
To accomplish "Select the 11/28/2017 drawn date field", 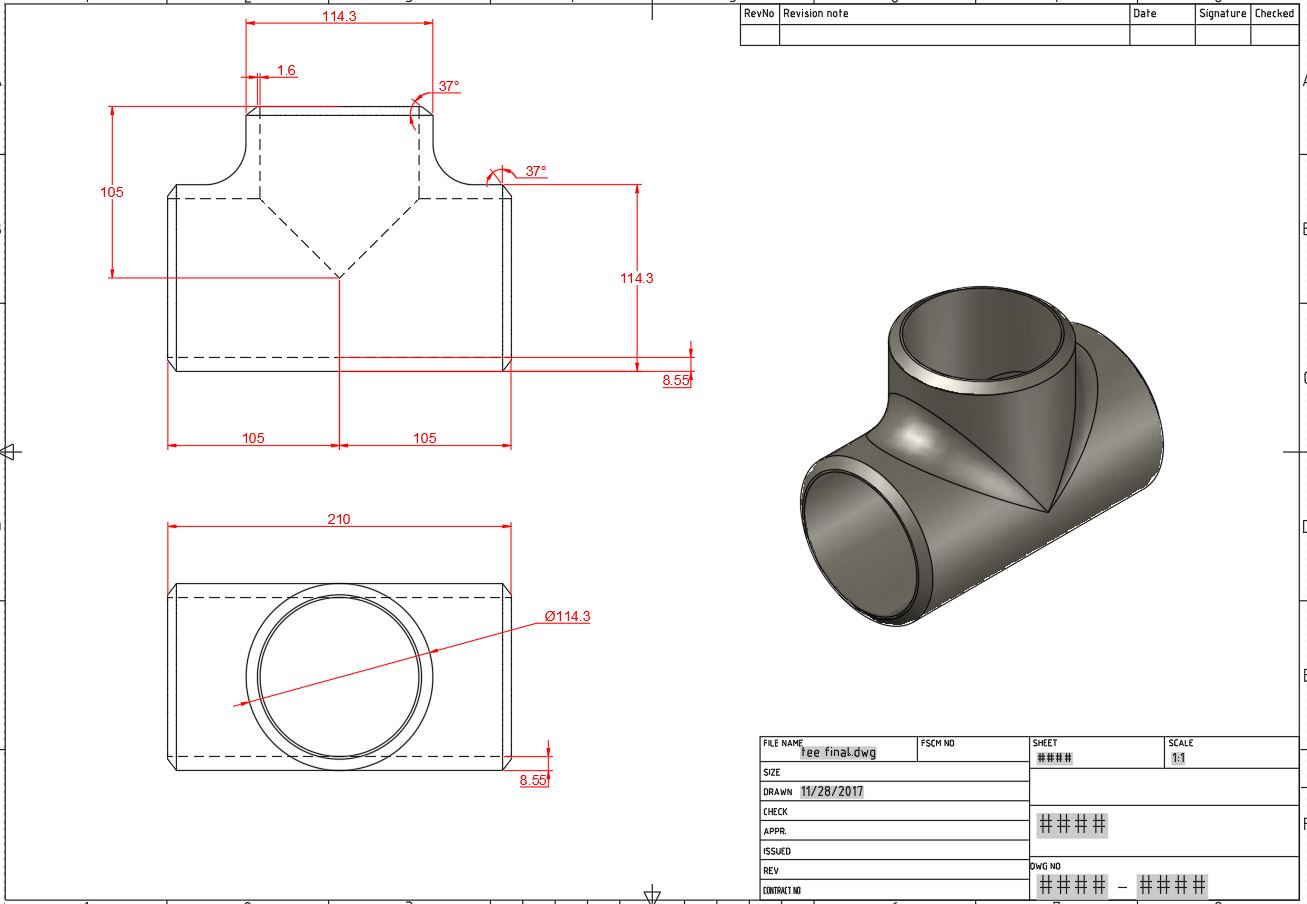I will point(832,792).
